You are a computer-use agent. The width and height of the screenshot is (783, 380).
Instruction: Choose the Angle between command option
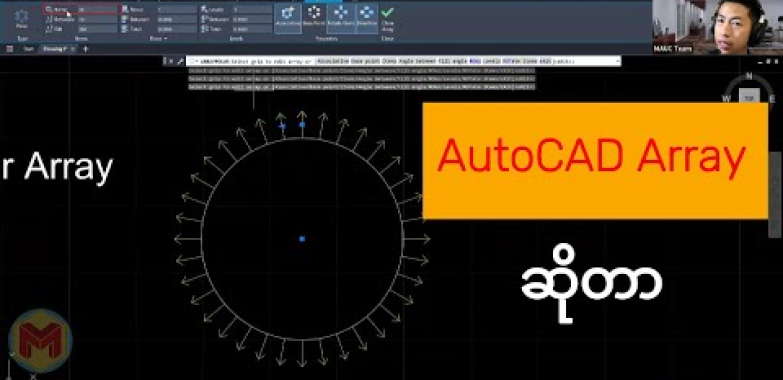417,61
